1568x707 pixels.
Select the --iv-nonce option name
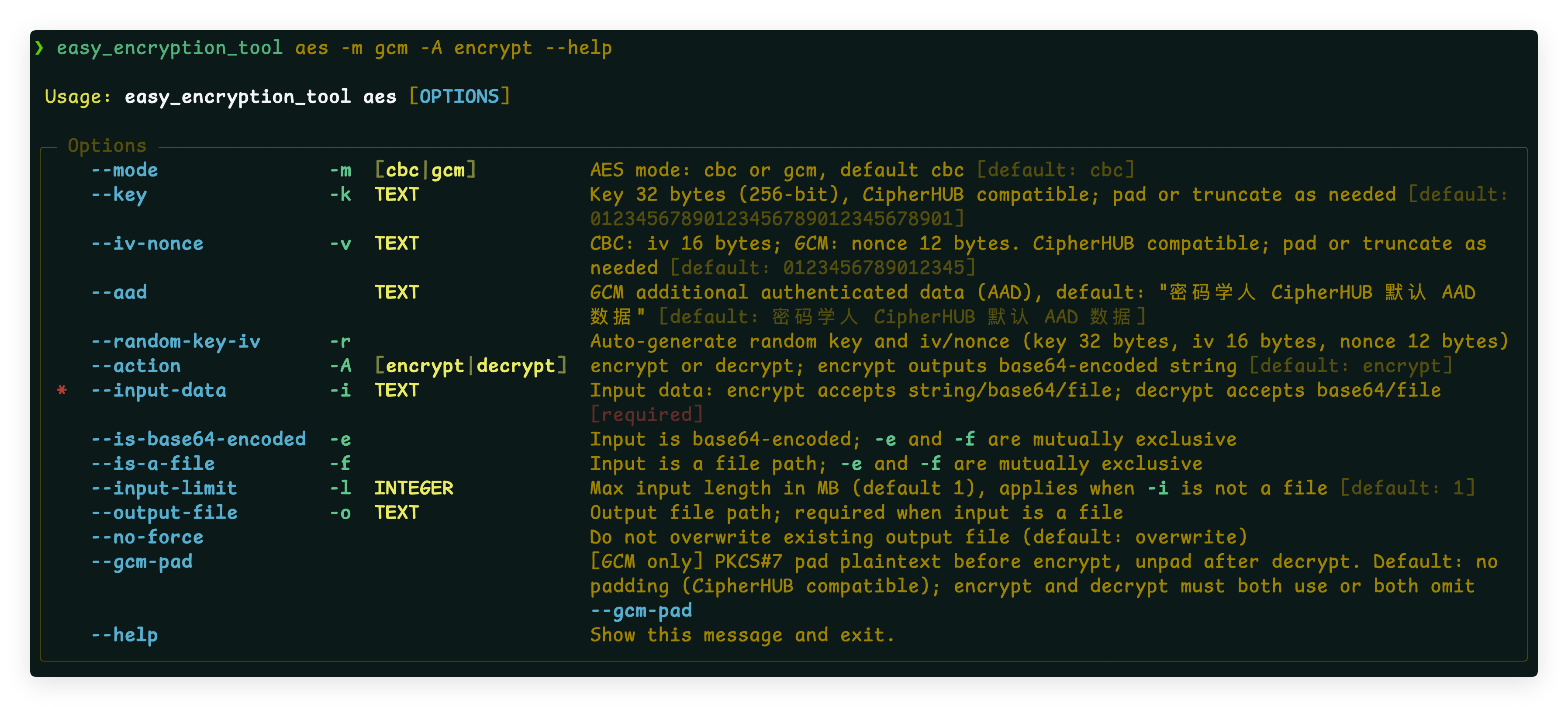pos(147,243)
